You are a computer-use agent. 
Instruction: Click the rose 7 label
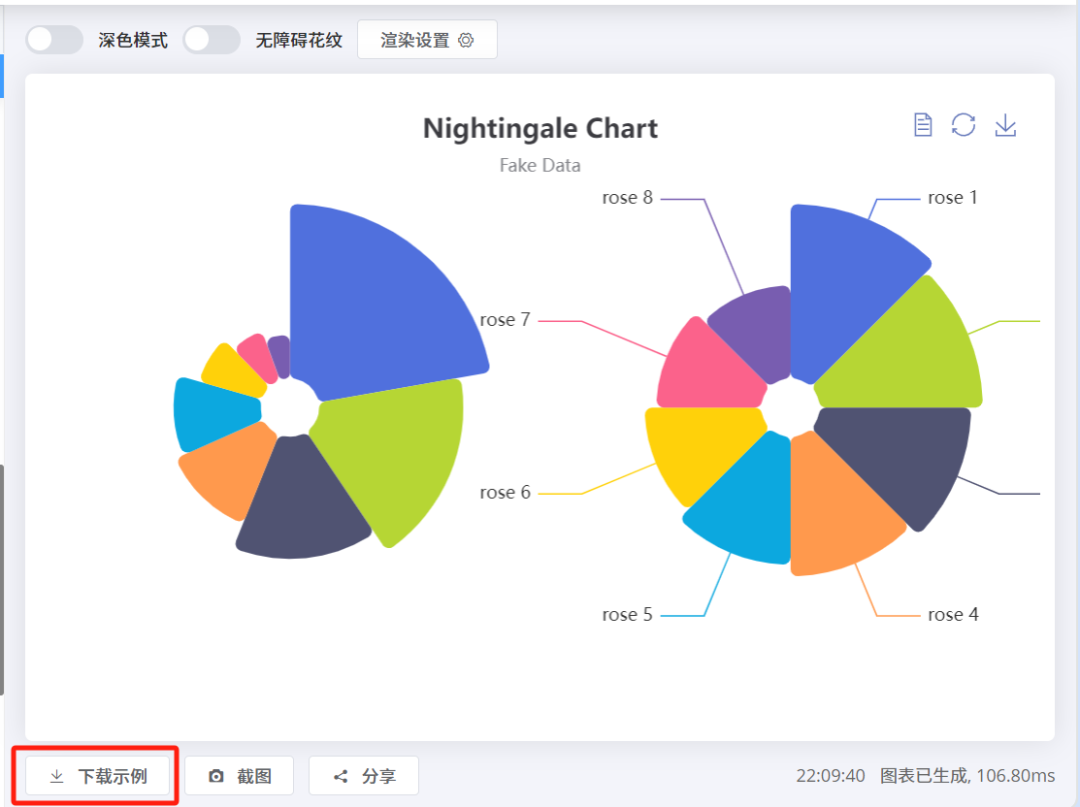click(x=505, y=320)
